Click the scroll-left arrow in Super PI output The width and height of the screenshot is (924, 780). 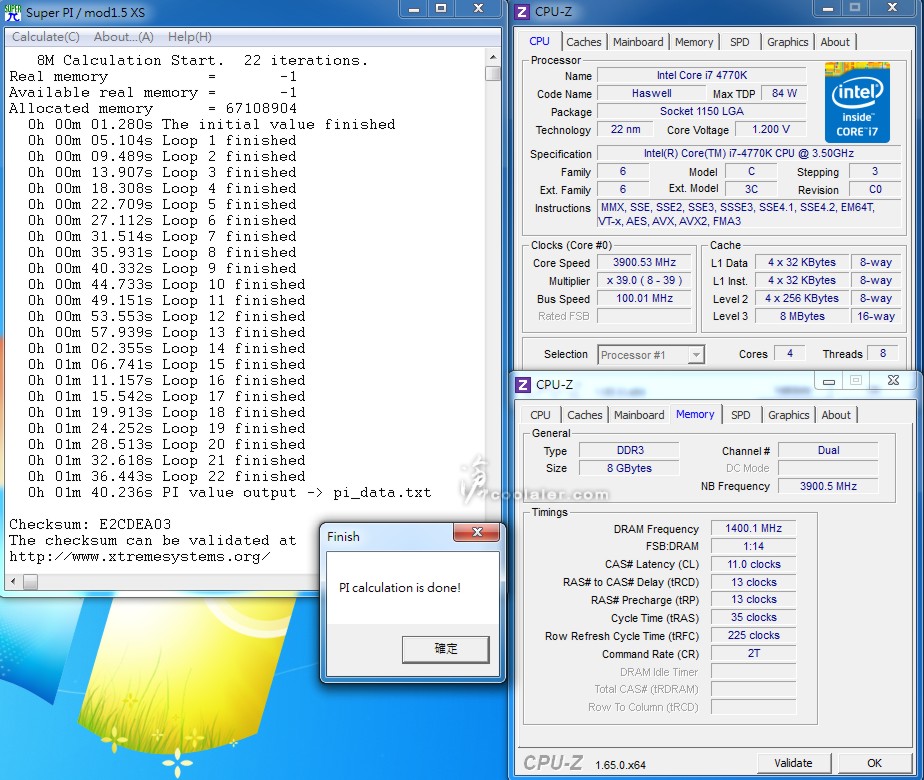(13, 582)
